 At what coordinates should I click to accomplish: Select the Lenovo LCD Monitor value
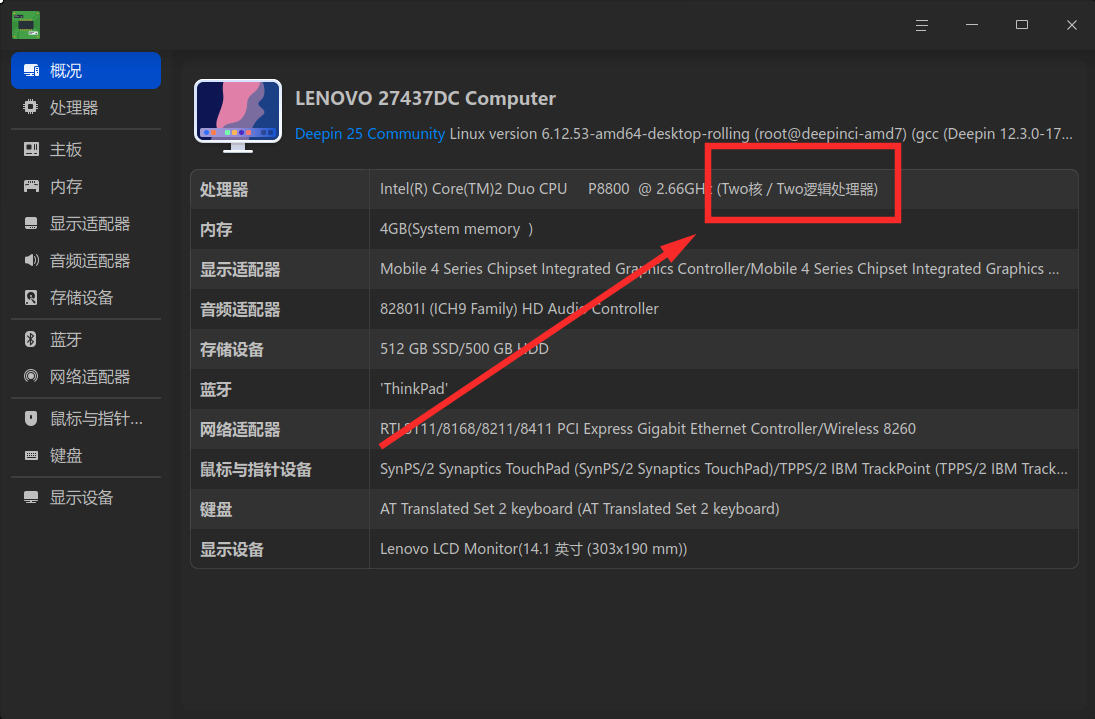534,549
